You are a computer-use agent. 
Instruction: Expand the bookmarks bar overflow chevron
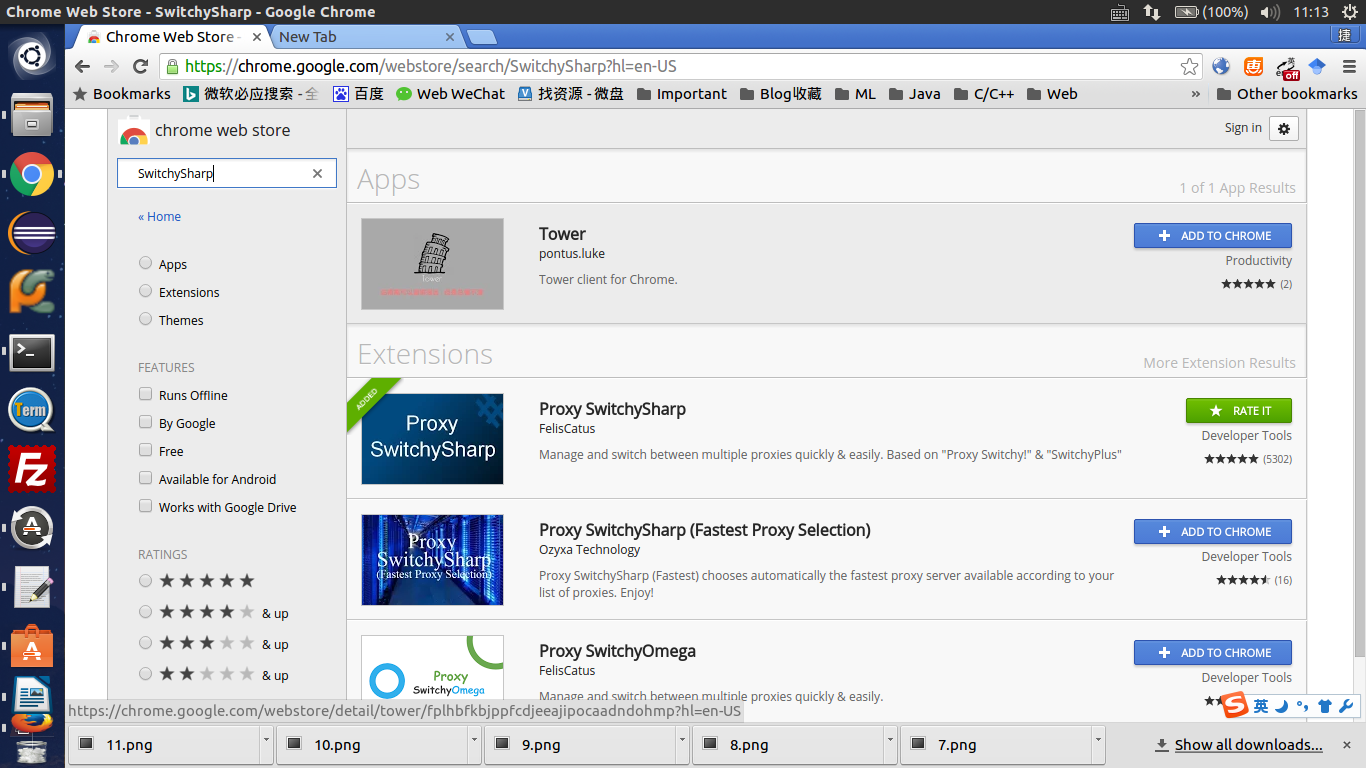click(1195, 94)
